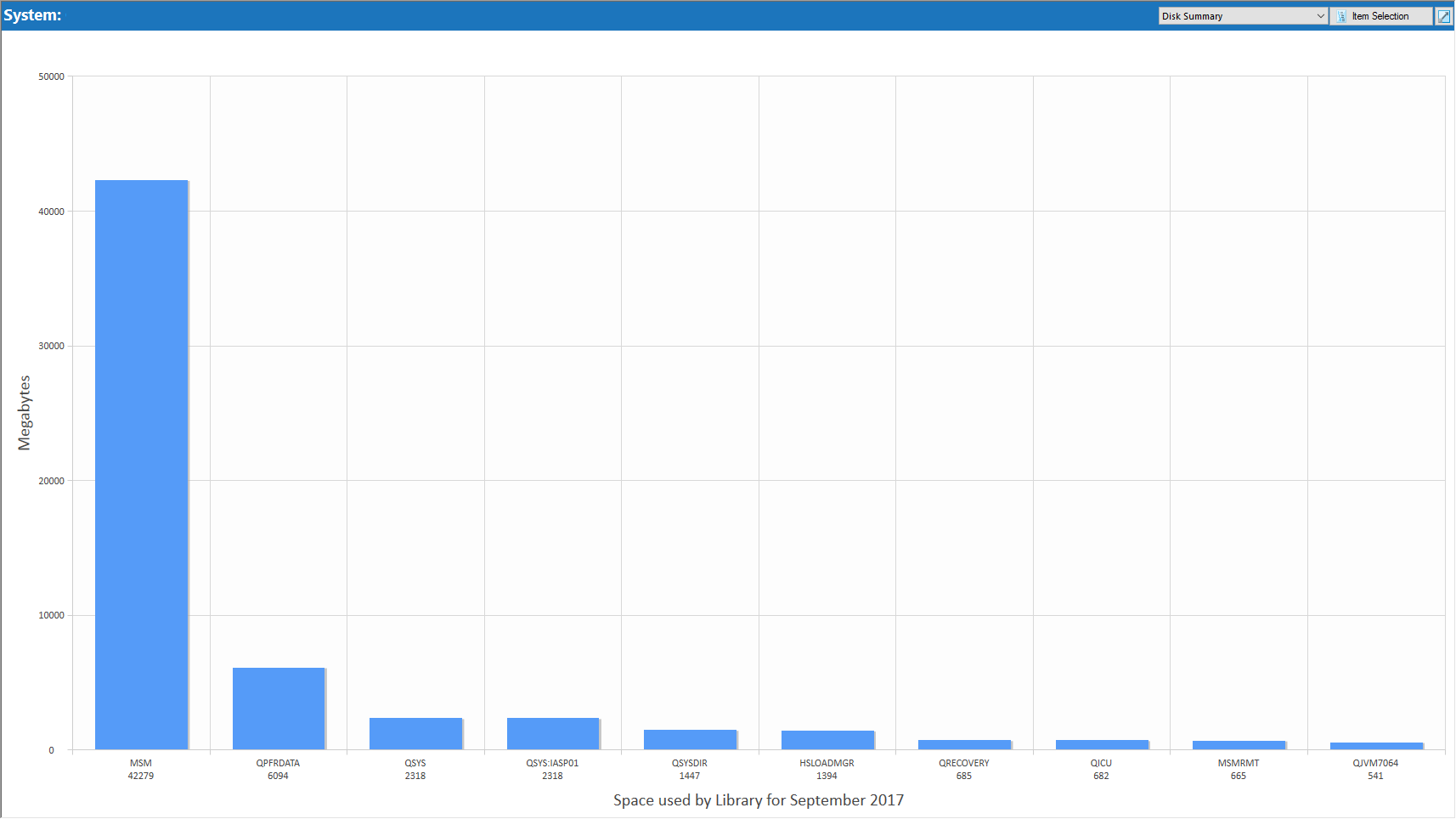Click the chart title for September 2017
1456x819 pixels.
pos(758,800)
